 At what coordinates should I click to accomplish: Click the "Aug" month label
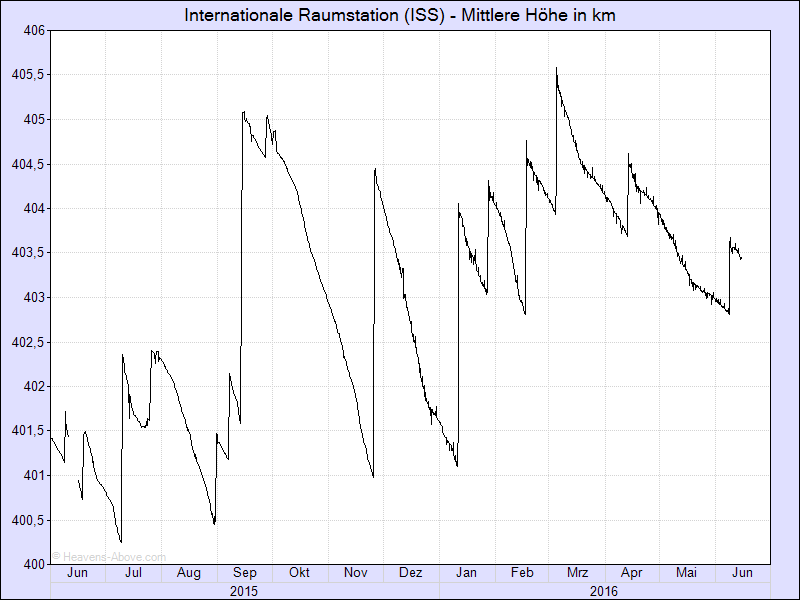(189, 573)
